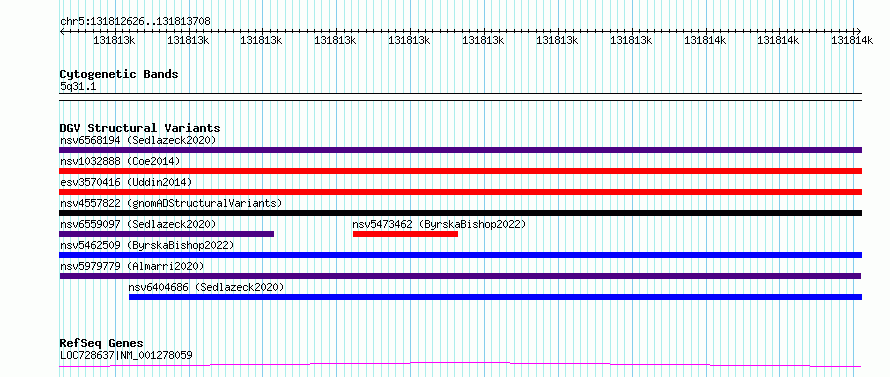Screen dimensions: 890x377
Task: Select the short red bar under nsv5473462
Action: pyautogui.click(x=405, y=234)
